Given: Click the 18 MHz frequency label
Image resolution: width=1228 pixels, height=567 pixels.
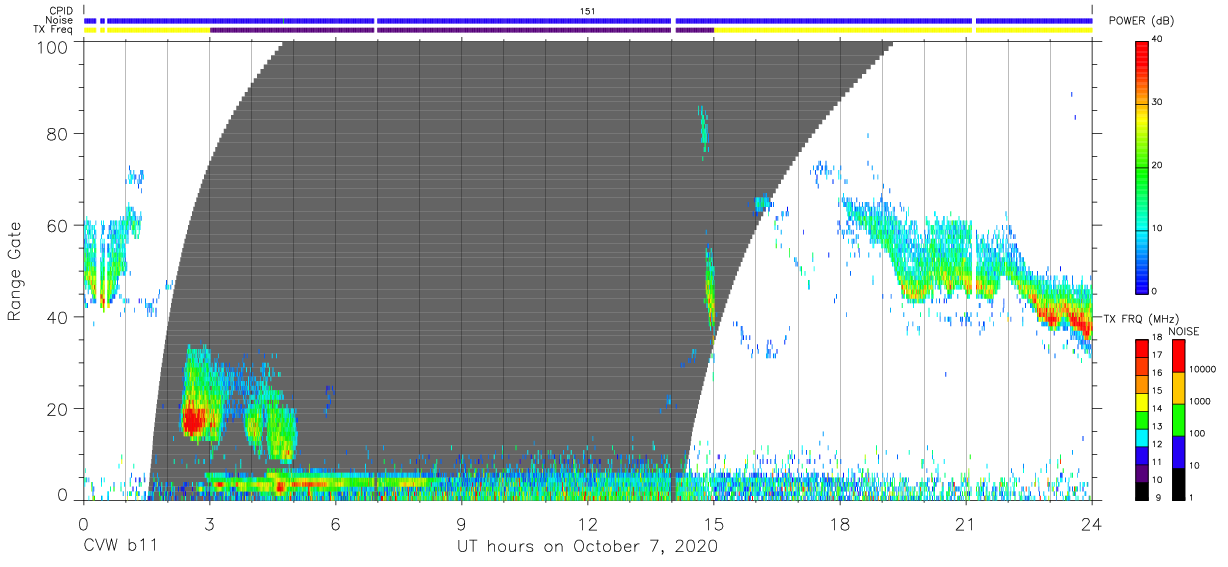Looking at the screenshot, I should (x=1158, y=338).
